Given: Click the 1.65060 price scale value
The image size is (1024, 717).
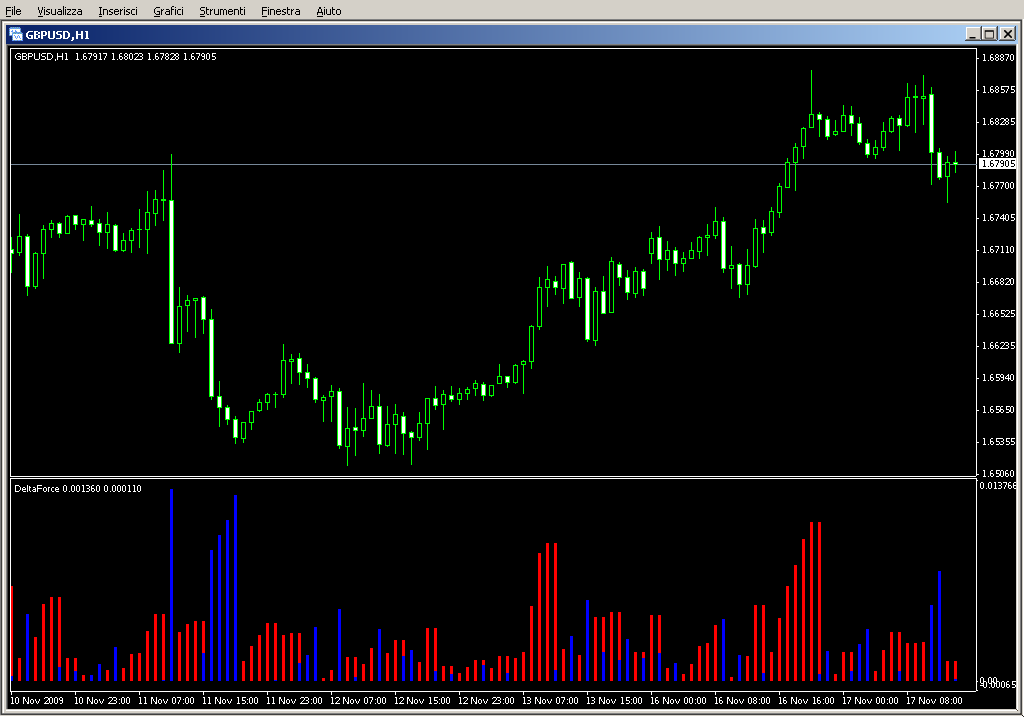Looking at the screenshot, I should [x=999, y=473].
